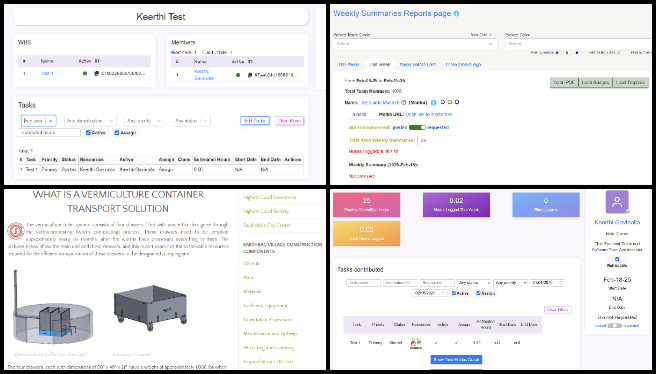Select green filter by special color swatch

coord(567,53)
